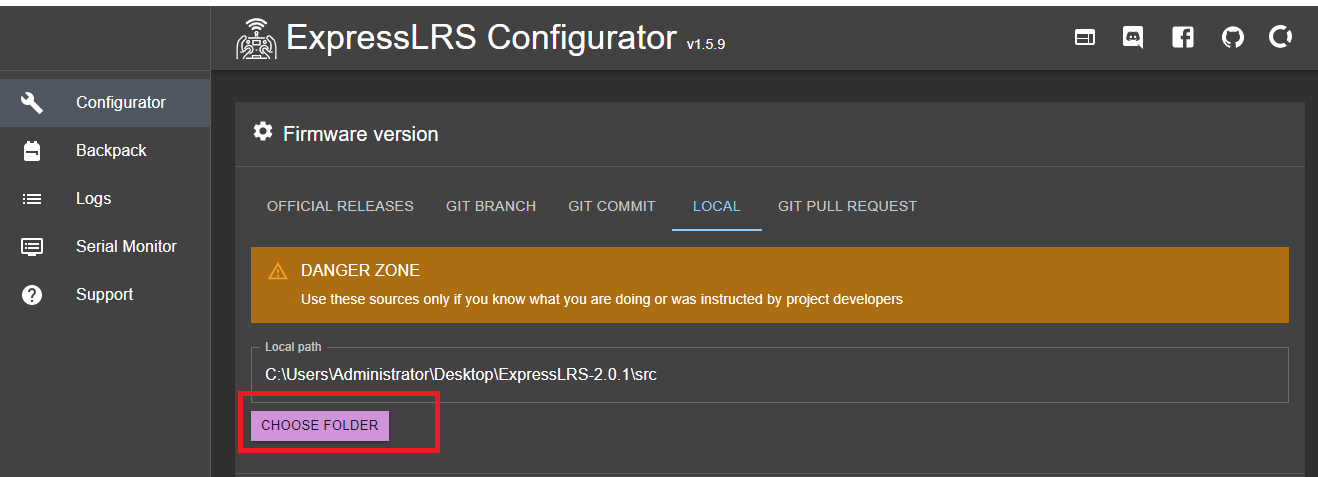Screen dimensions: 1318x477
Task: Click the wrench icon for Configurator
Action: pos(32,102)
